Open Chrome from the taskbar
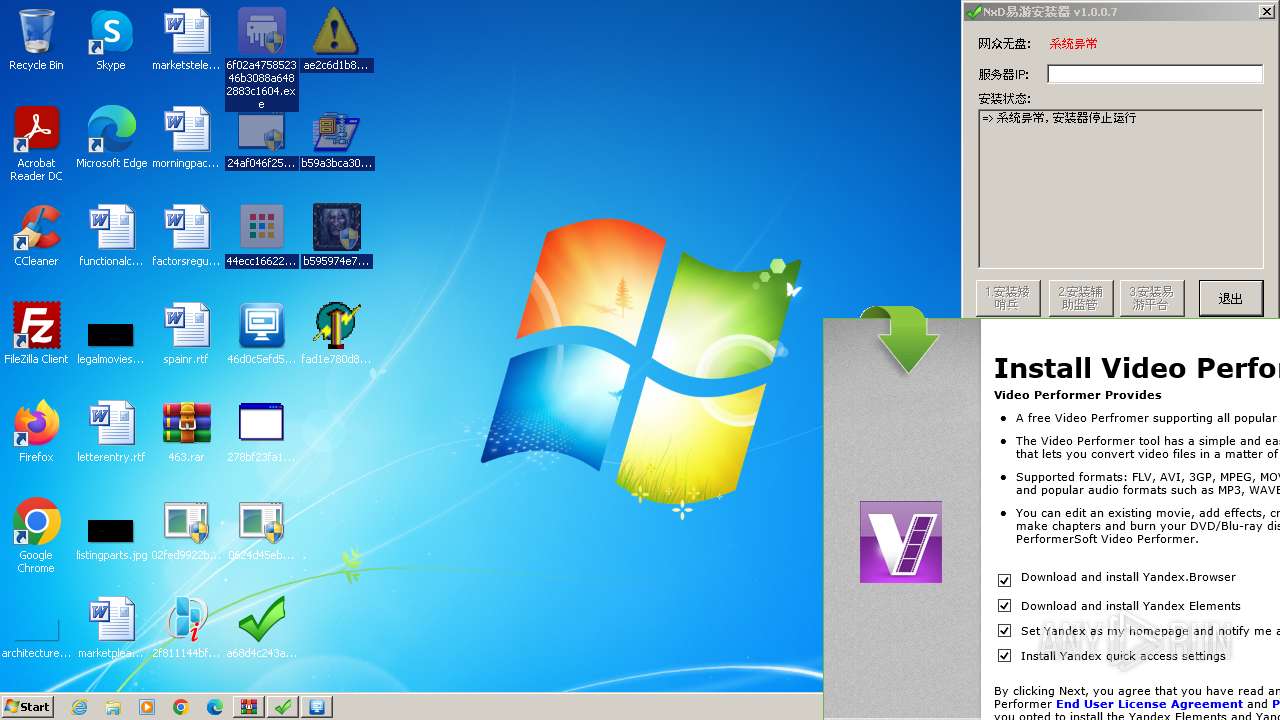 pos(181,707)
